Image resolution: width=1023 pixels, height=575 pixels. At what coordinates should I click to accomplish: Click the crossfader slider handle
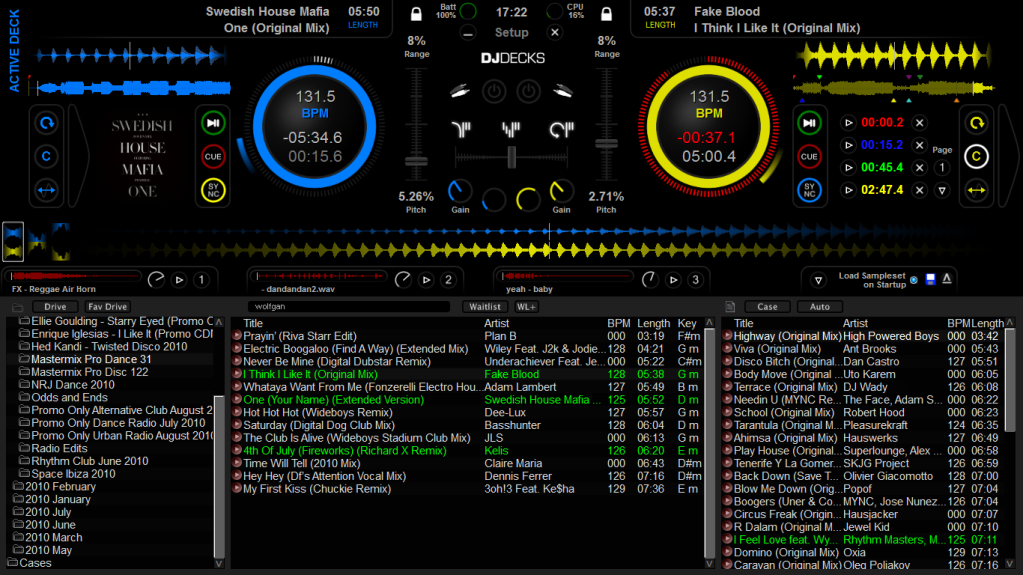(512, 157)
